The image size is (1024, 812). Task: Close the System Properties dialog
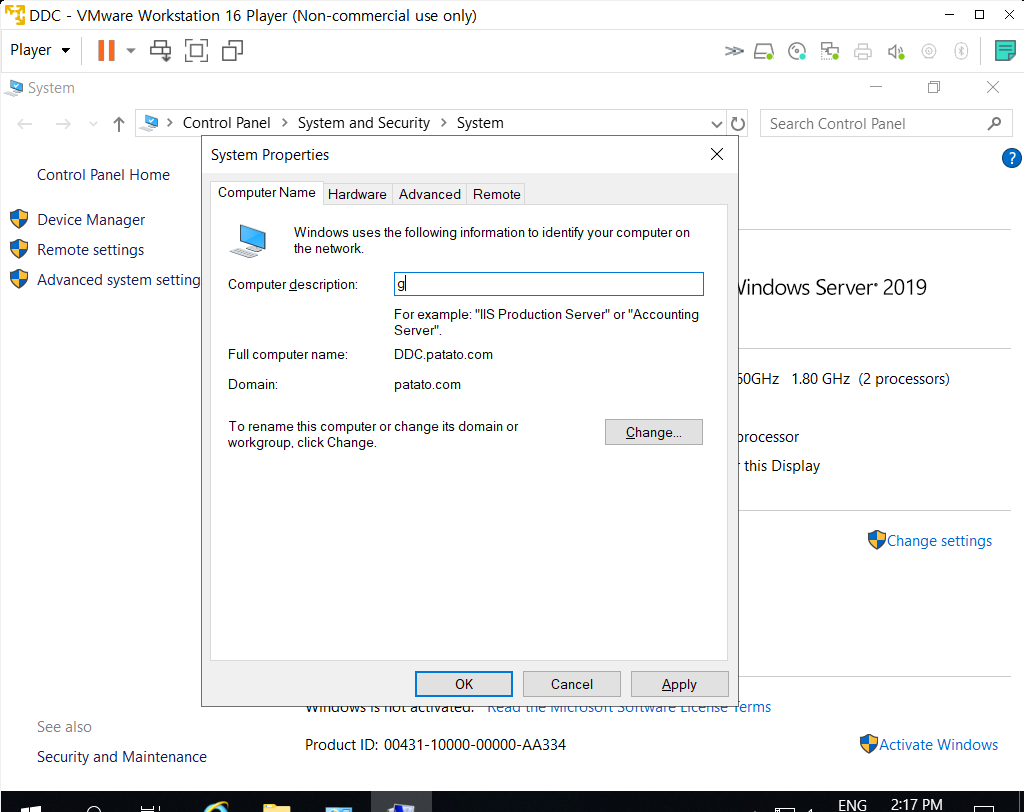coord(716,154)
